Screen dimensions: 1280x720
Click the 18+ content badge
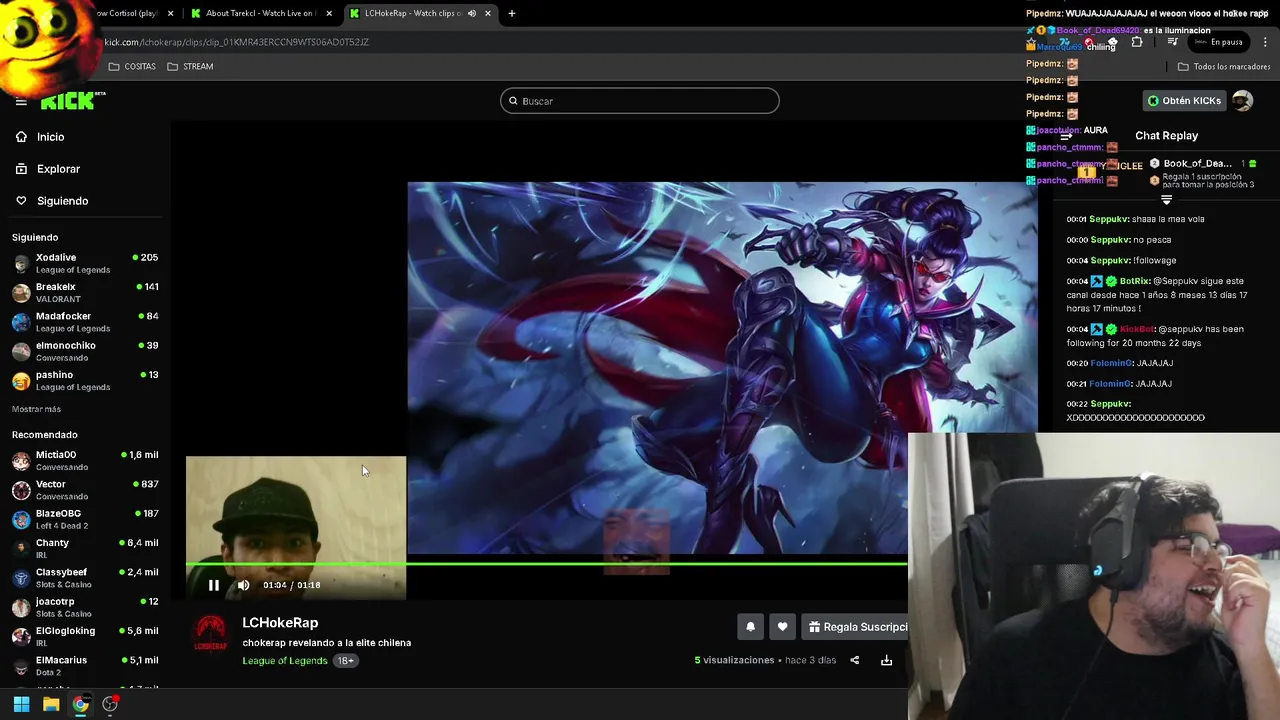coord(345,660)
